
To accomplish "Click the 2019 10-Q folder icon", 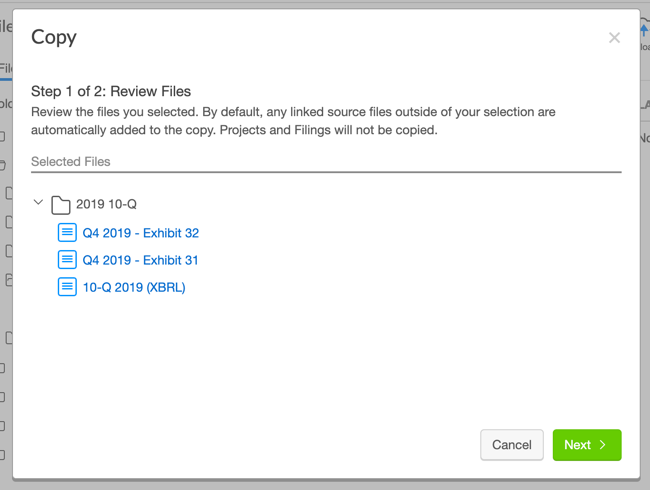I will click(x=61, y=205).
